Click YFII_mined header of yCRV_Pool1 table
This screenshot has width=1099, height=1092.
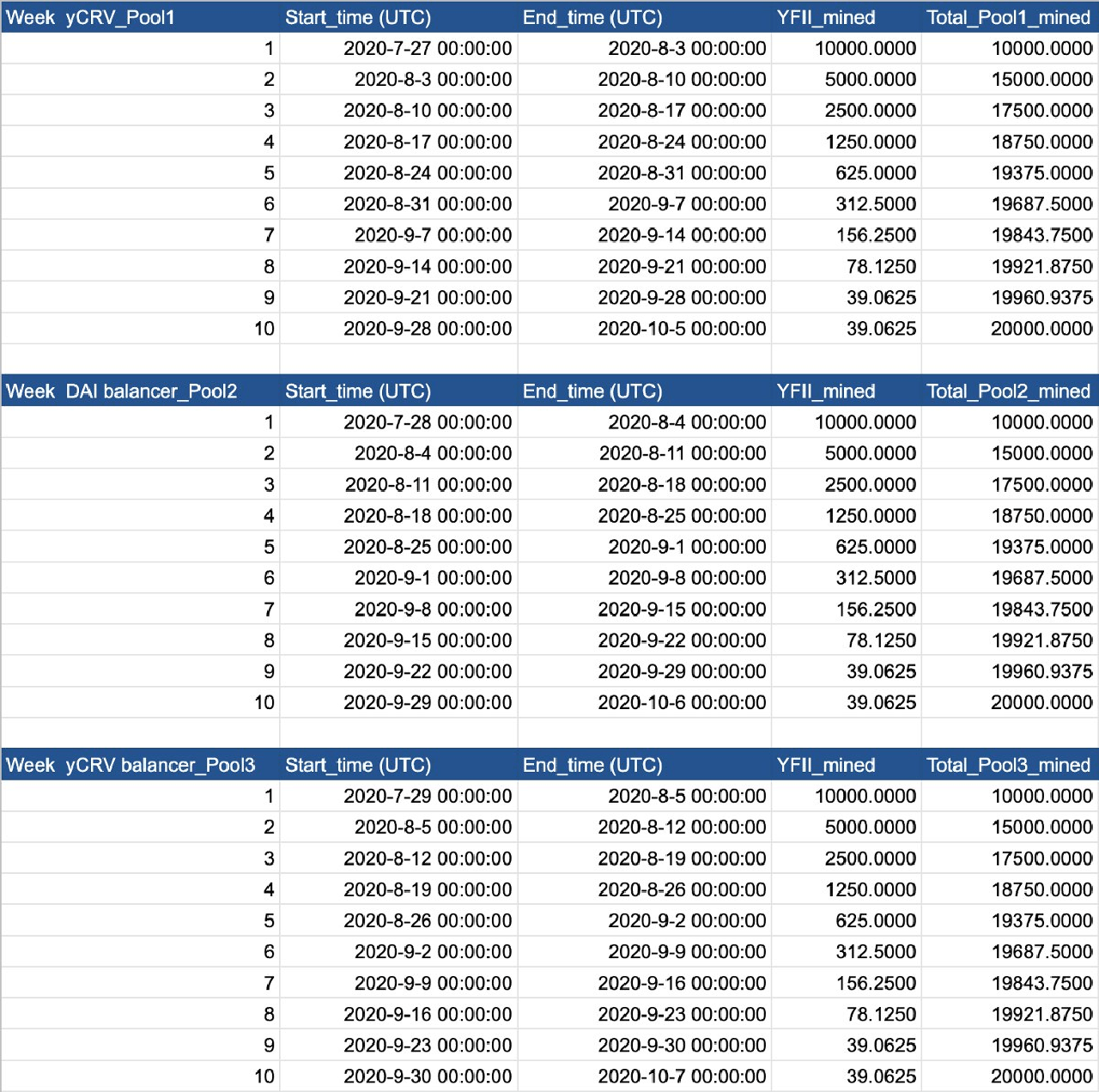pos(847,17)
